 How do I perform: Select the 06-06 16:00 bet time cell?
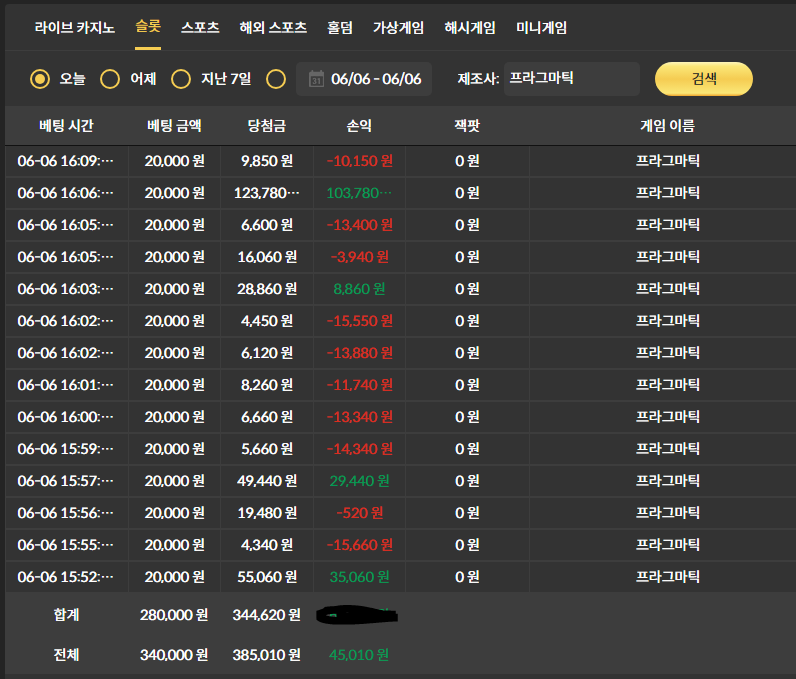(x=66, y=417)
